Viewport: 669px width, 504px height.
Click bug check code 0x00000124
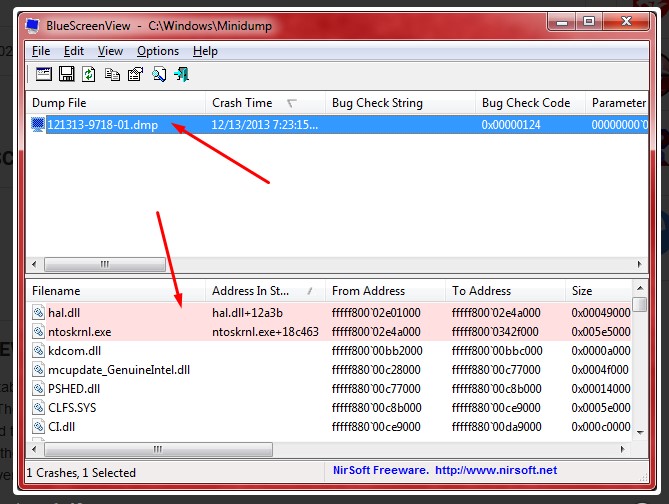tap(511, 125)
